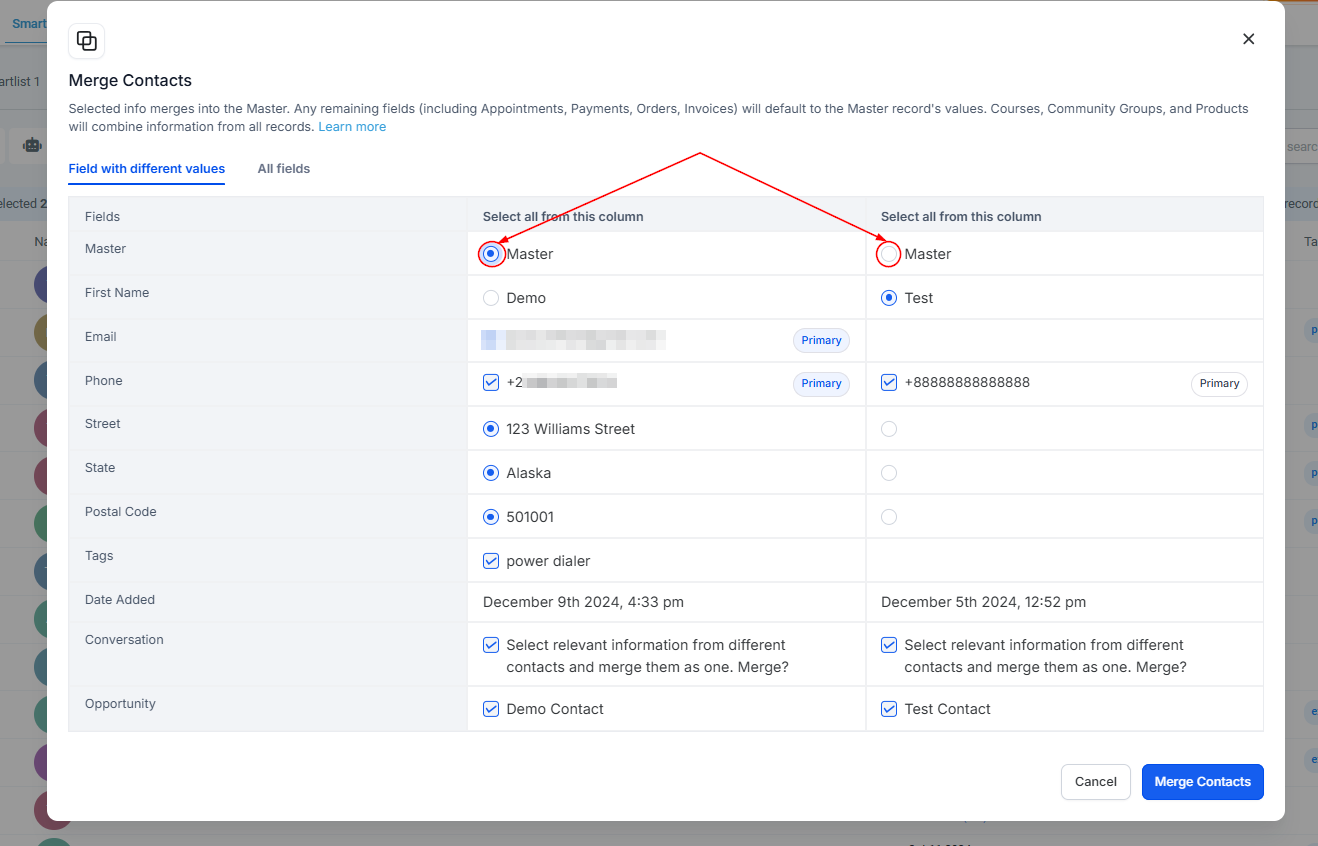Click the Date Added field label

pos(120,600)
